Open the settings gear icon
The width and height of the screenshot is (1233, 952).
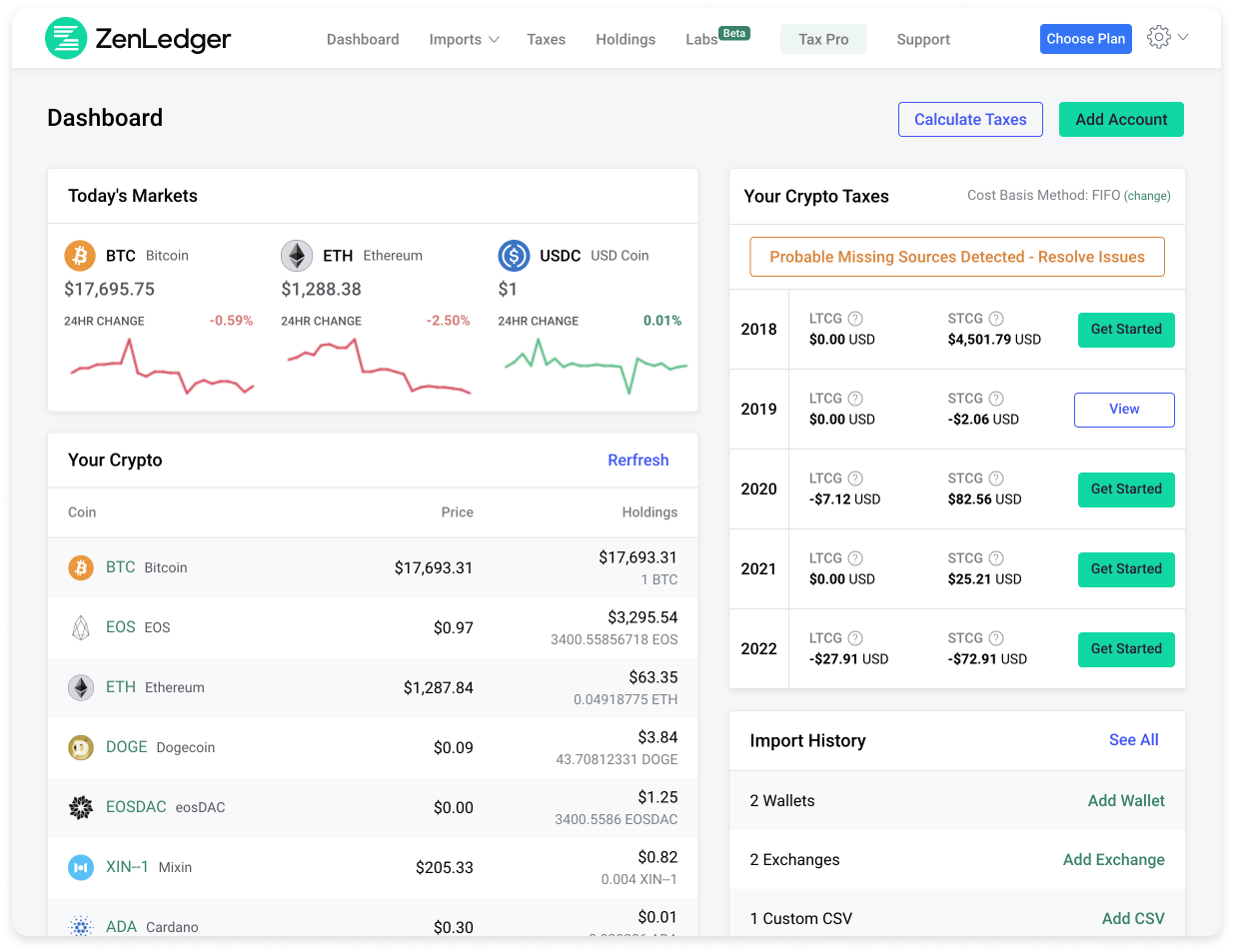tap(1159, 37)
